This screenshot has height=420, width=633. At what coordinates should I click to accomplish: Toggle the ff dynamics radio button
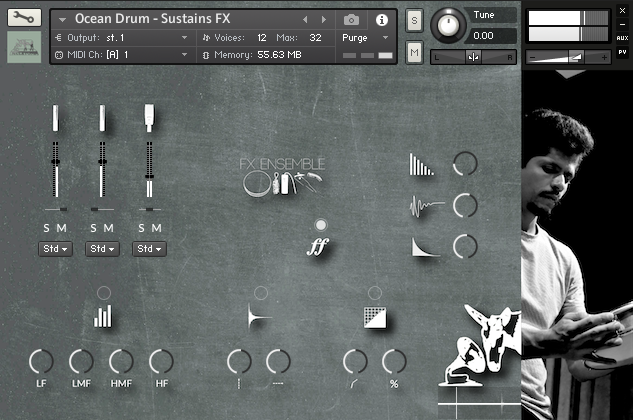pos(321,225)
